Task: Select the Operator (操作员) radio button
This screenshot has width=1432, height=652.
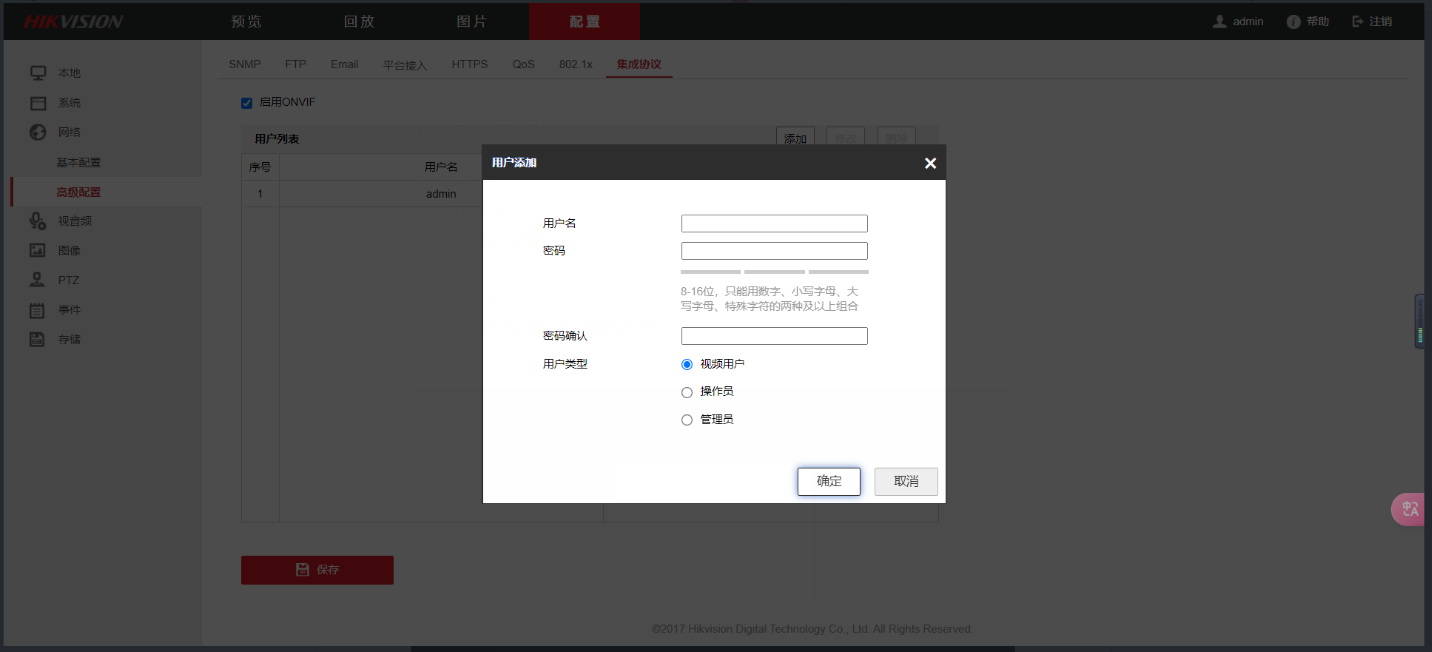Action: [x=687, y=392]
